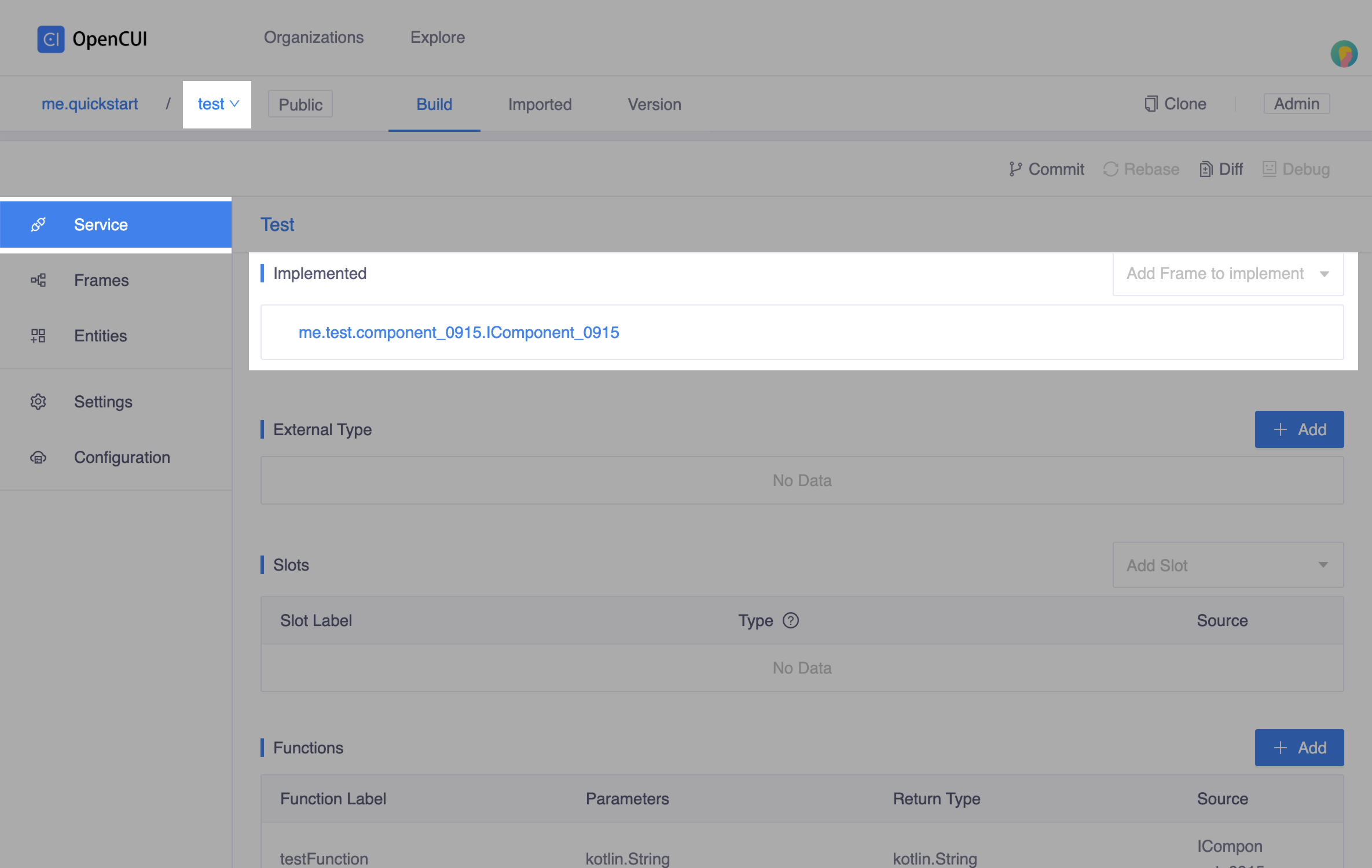Click the Entities sidebar icon

tap(38, 336)
